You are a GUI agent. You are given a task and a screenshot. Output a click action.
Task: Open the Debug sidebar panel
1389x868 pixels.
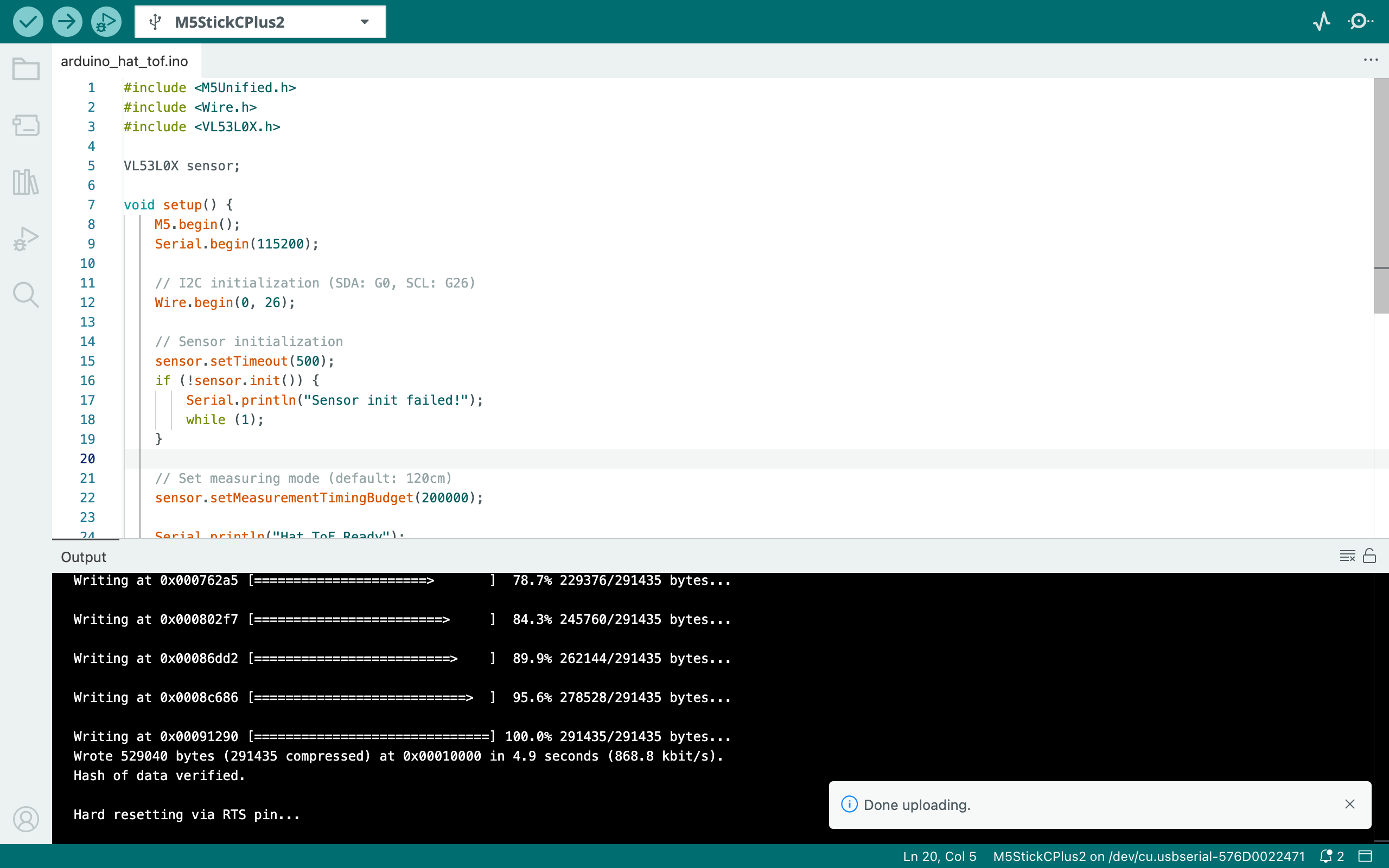[x=26, y=238]
